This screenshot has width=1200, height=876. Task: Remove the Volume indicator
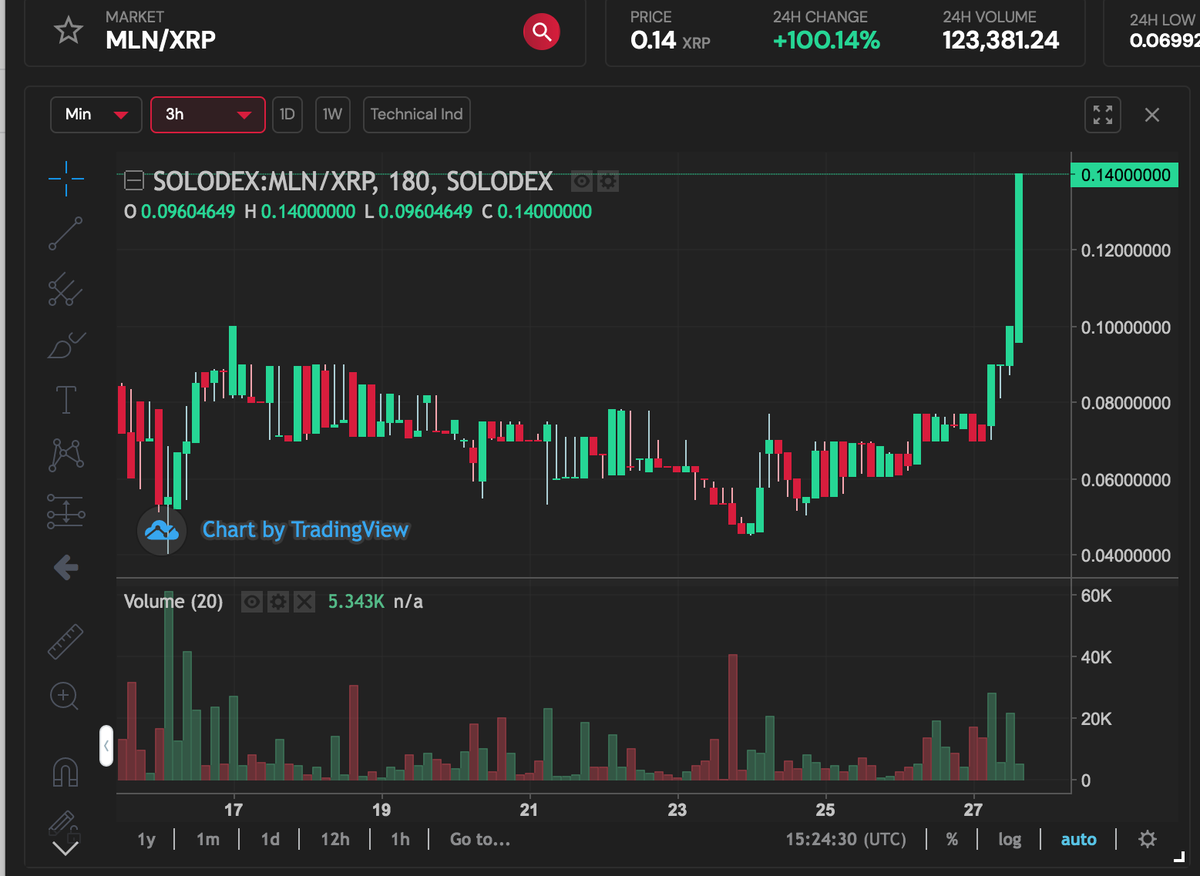[304, 601]
